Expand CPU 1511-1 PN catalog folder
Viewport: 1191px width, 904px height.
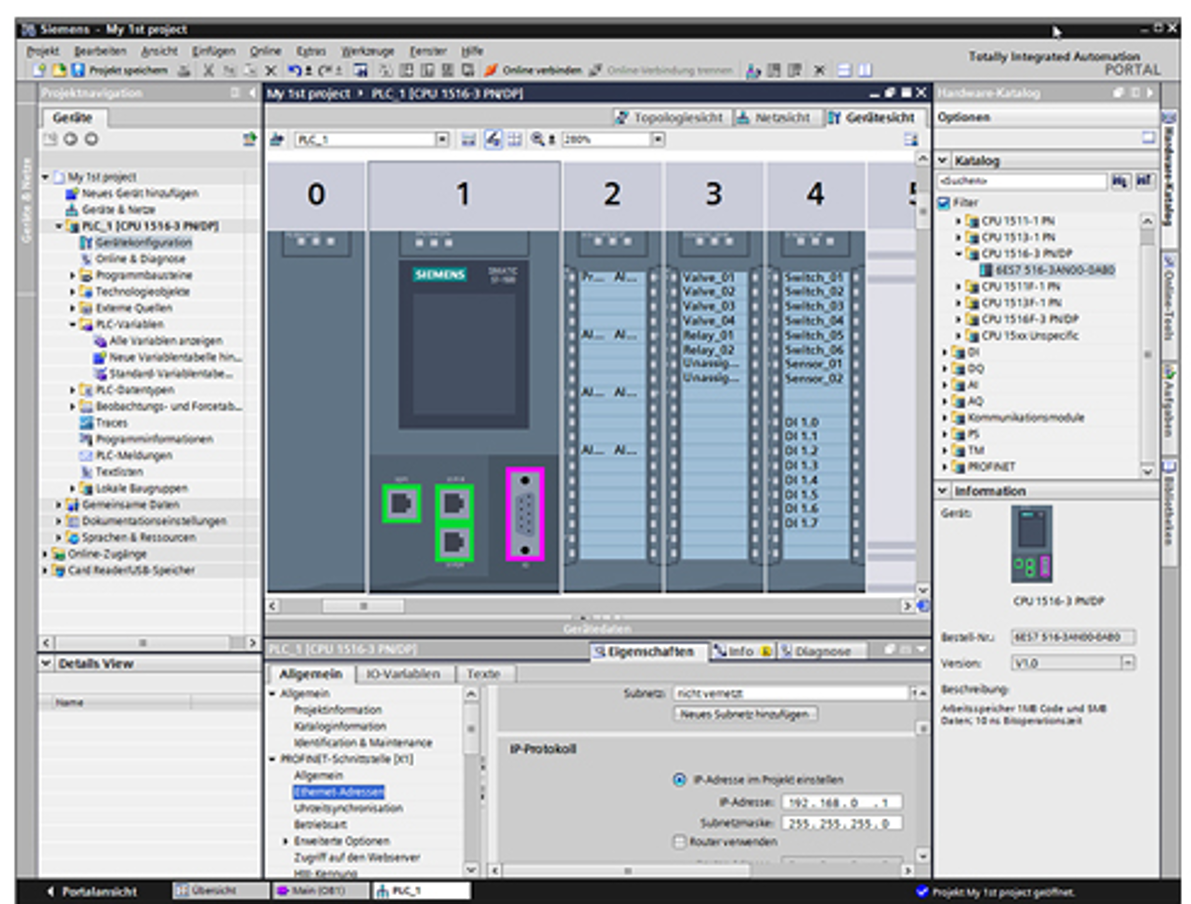[958, 221]
